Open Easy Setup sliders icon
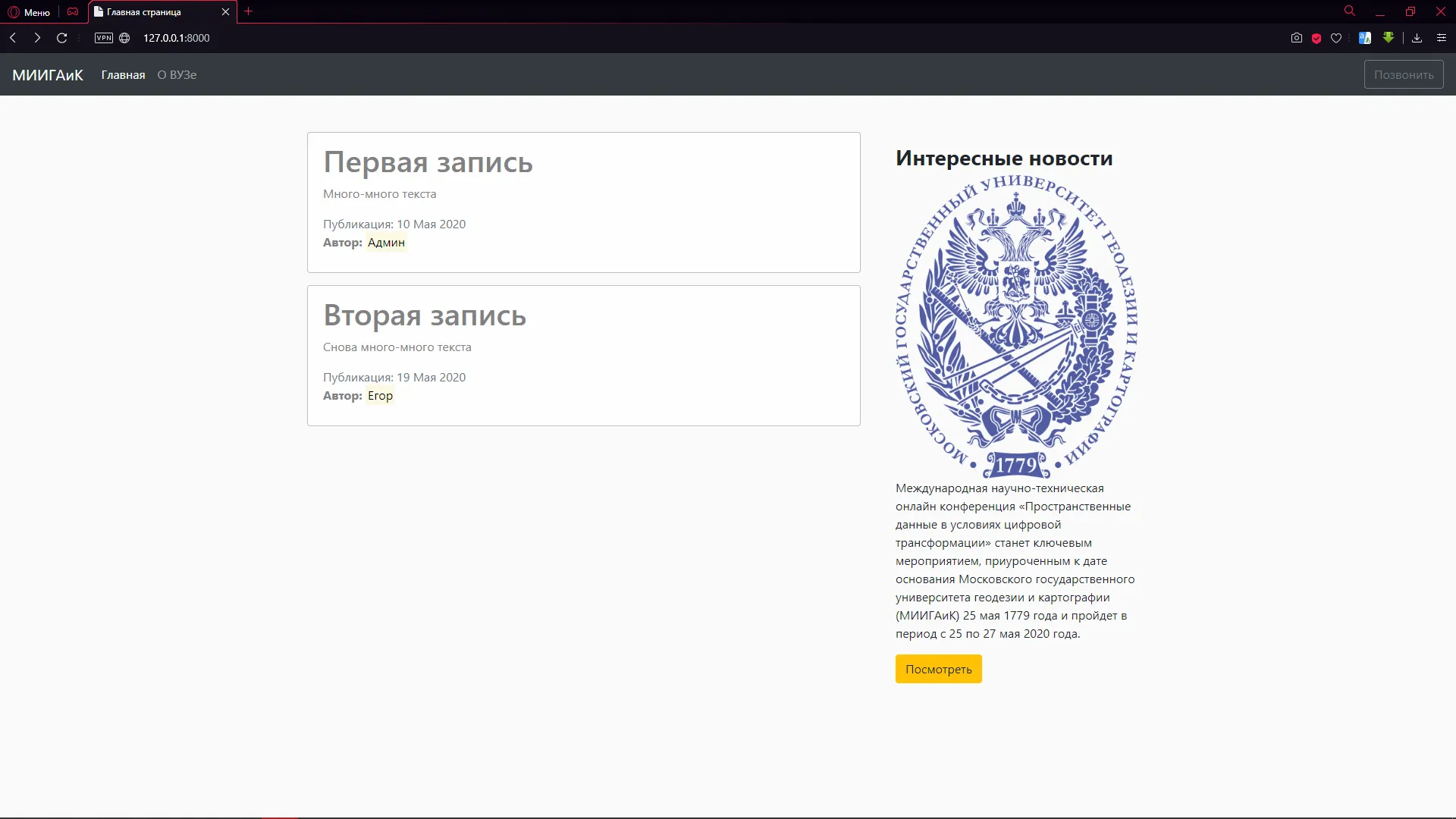This screenshot has height=819, width=1456. click(x=1442, y=38)
